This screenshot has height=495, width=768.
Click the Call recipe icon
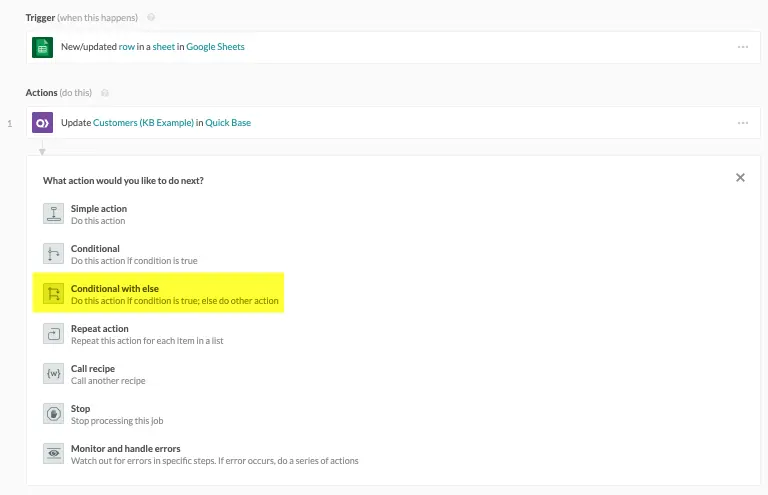(53, 374)
